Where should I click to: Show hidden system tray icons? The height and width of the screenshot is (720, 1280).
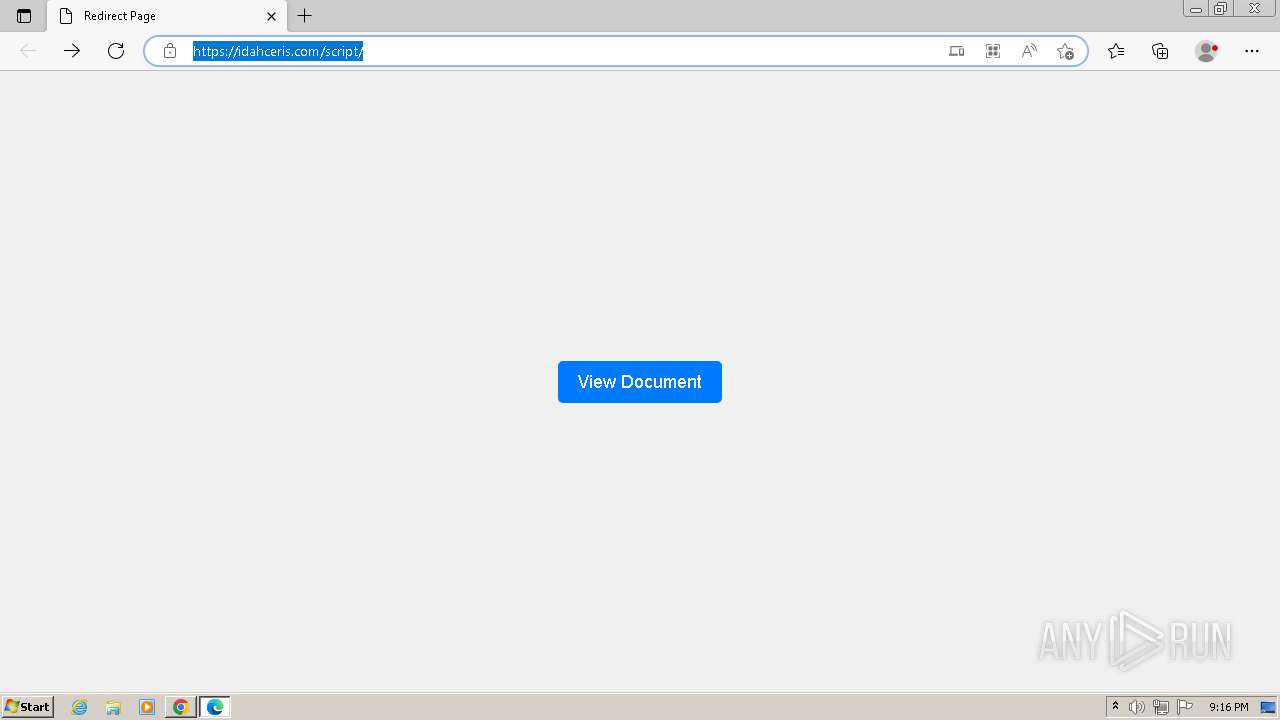(1115, 707)
